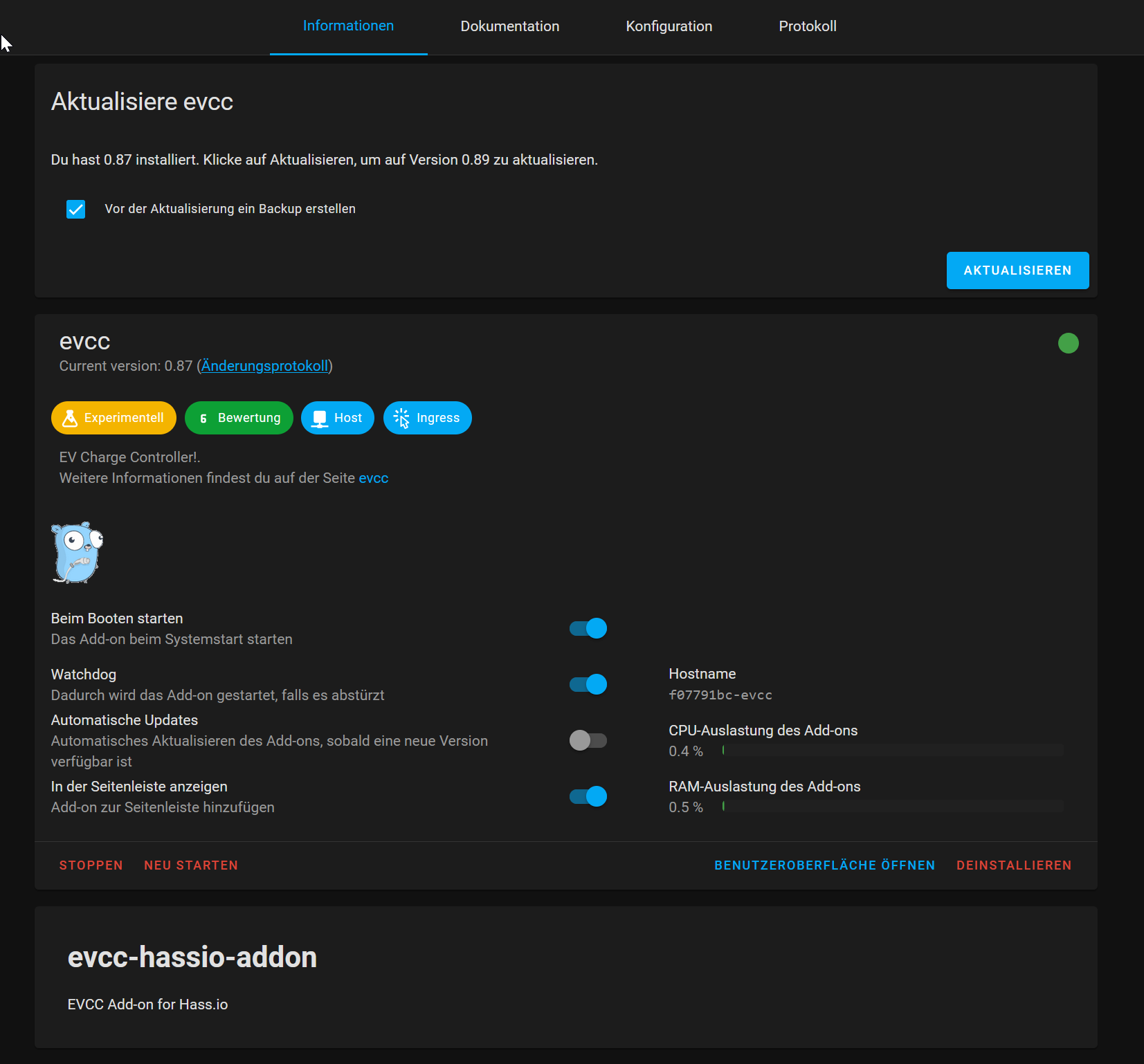The width and height of the screenshot is (1144, 1064).
Task: Click the CPU-Auslastung progress bar
Action: pos(892,749)
